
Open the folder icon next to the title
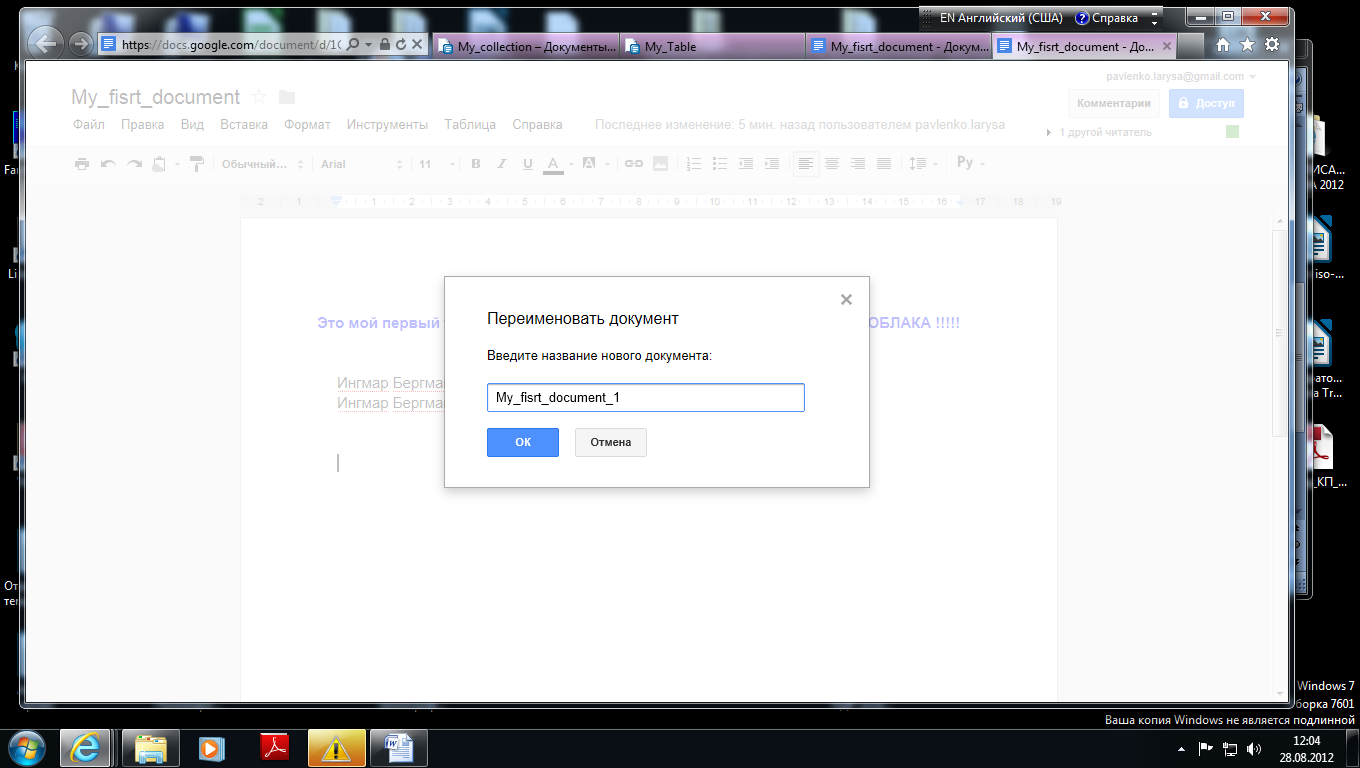(287, 97)
